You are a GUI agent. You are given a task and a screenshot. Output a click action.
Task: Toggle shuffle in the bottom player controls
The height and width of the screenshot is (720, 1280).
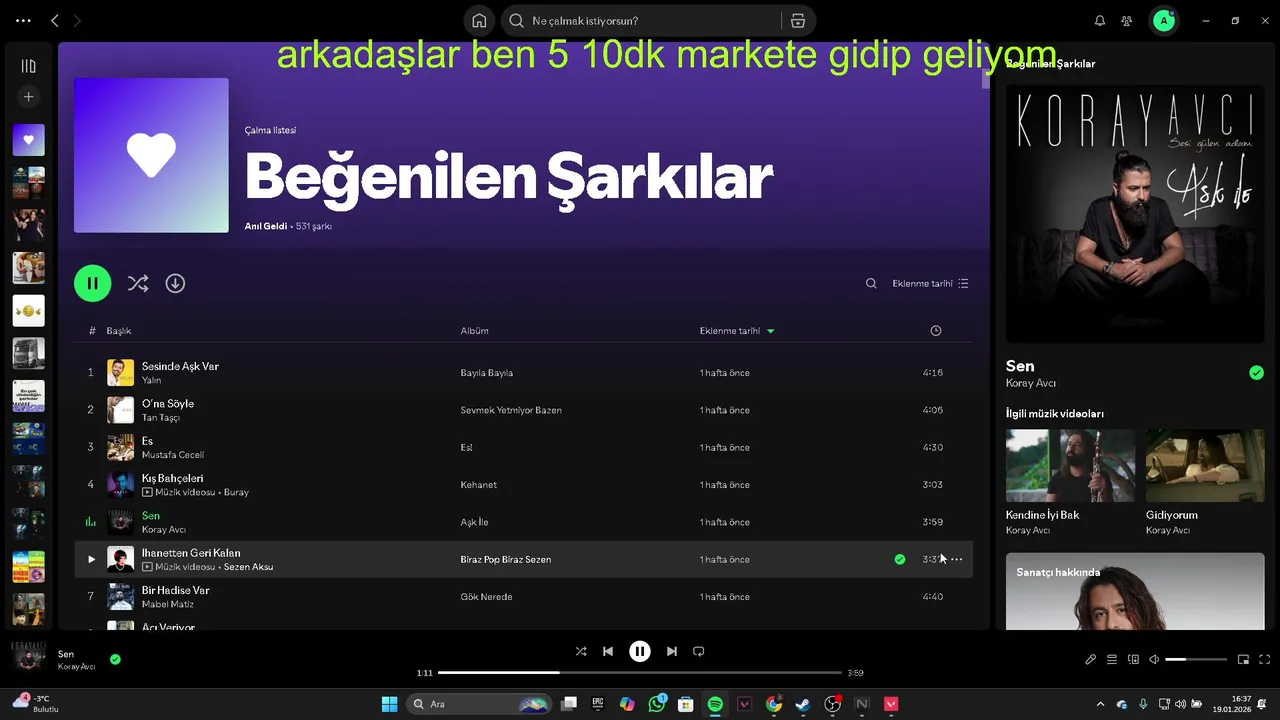click(x=581, y=651)
